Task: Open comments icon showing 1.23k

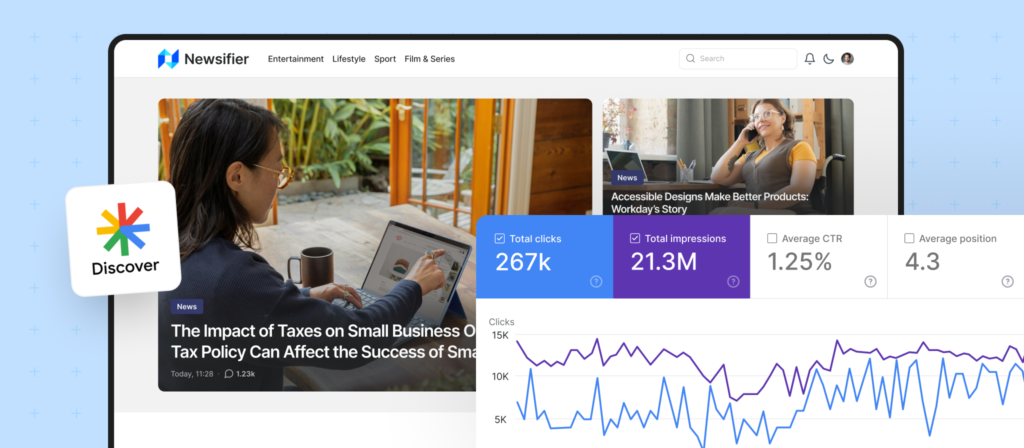Action: coord(229,374)
